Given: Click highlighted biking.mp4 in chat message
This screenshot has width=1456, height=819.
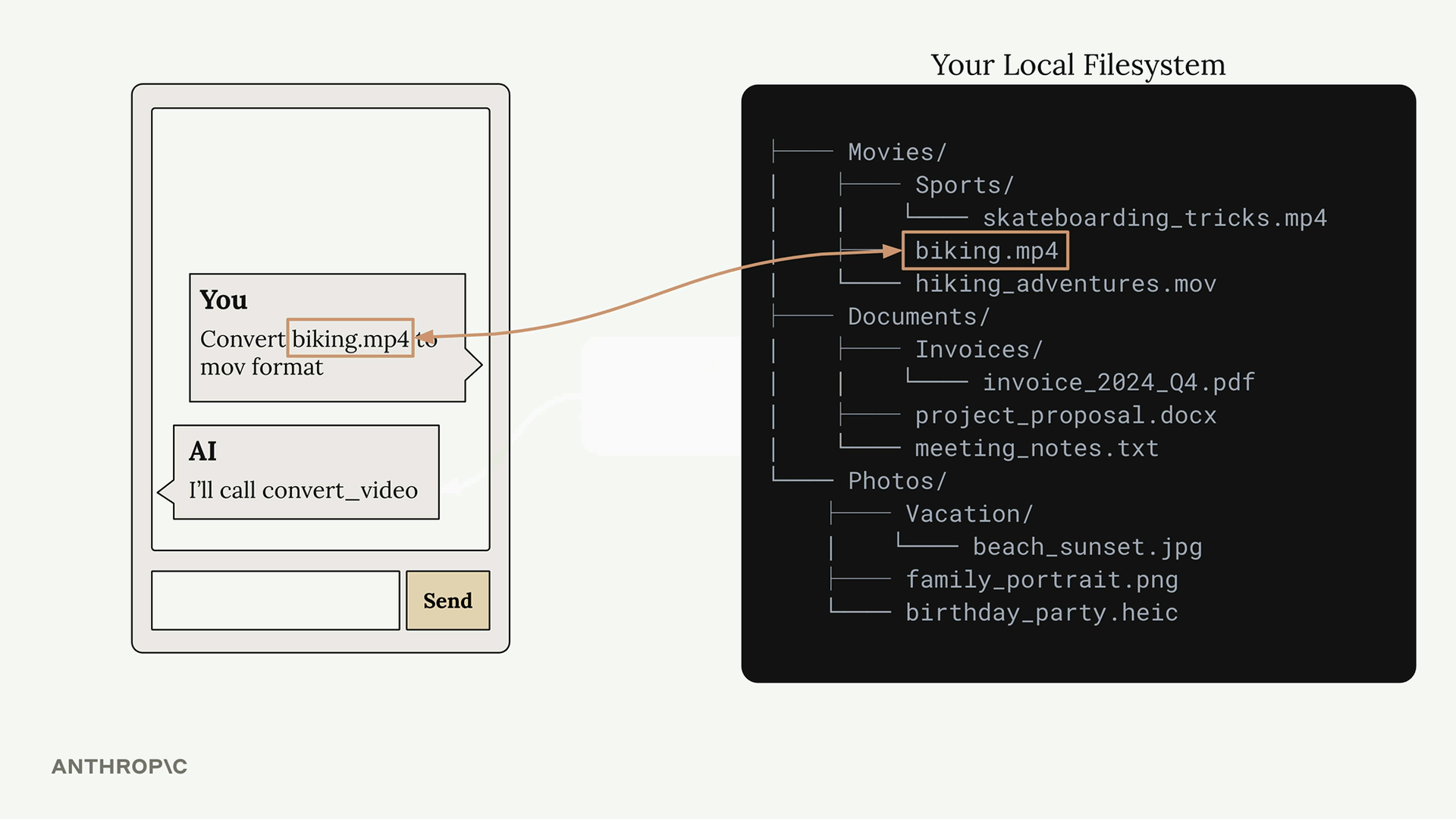Looking at the screenshot, I should [x=350, y=338].
